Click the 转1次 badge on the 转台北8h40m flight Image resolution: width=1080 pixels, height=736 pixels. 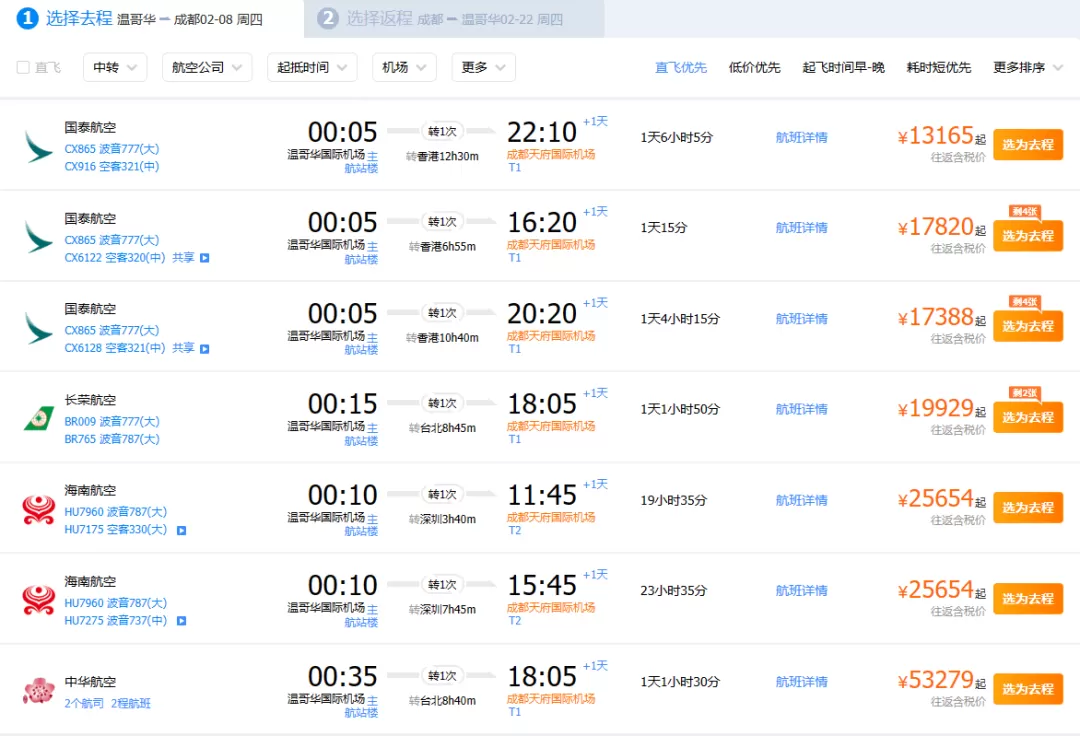pyautogui.click(x=442, y=675)
